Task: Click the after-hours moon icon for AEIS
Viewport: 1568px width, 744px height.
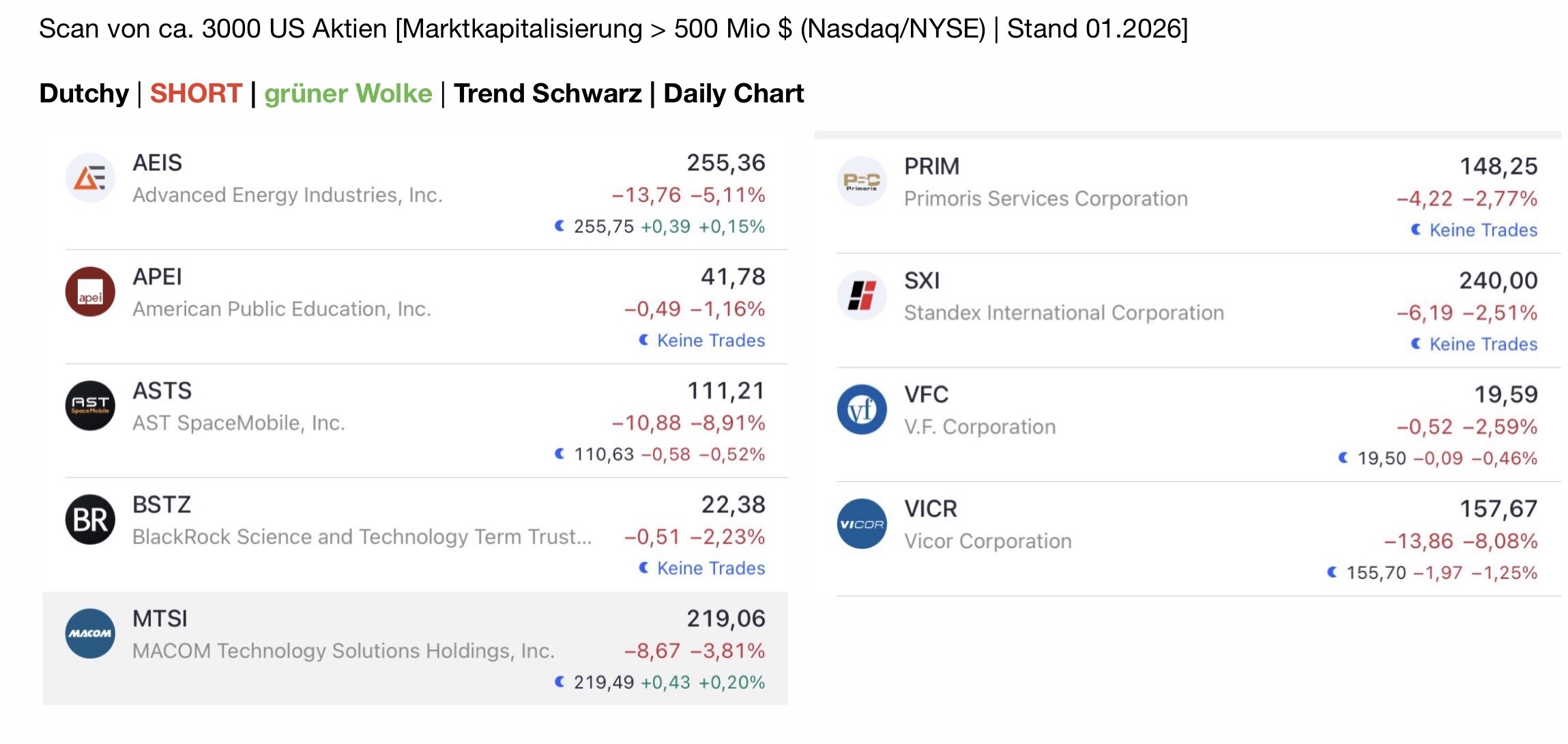Action: (x=560, y=226)
